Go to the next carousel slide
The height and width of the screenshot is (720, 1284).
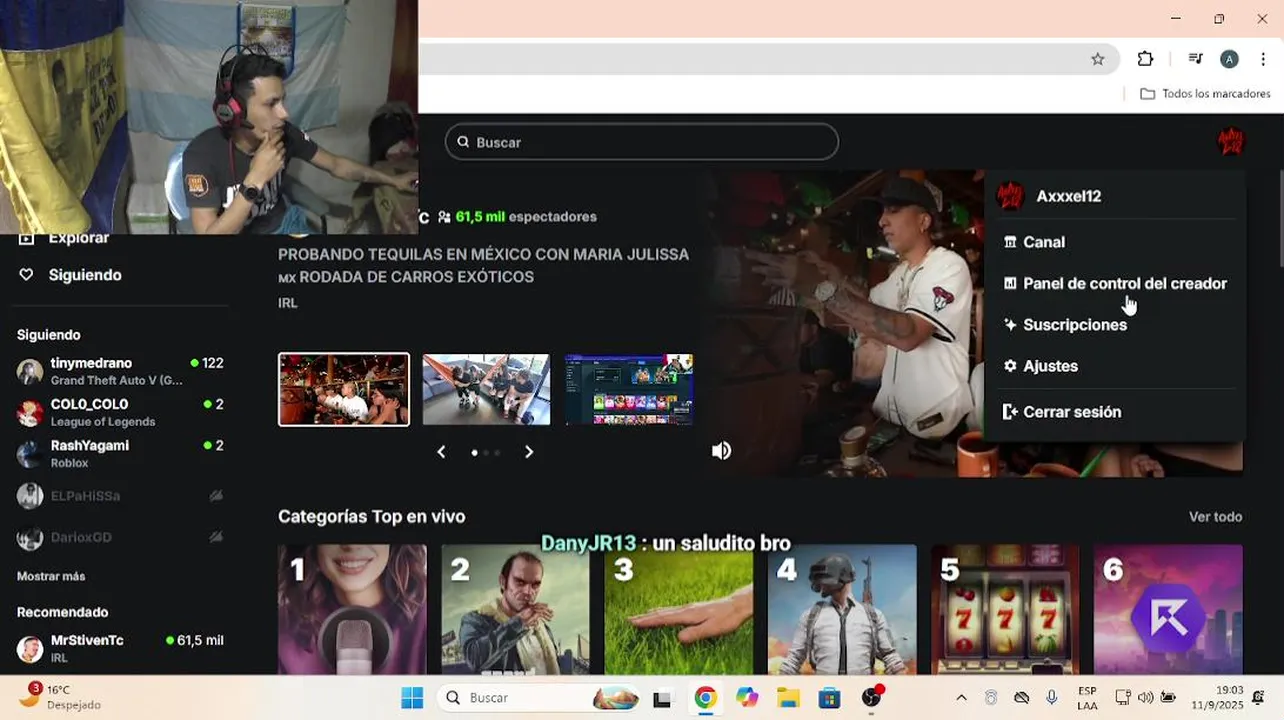click(529, 452)
